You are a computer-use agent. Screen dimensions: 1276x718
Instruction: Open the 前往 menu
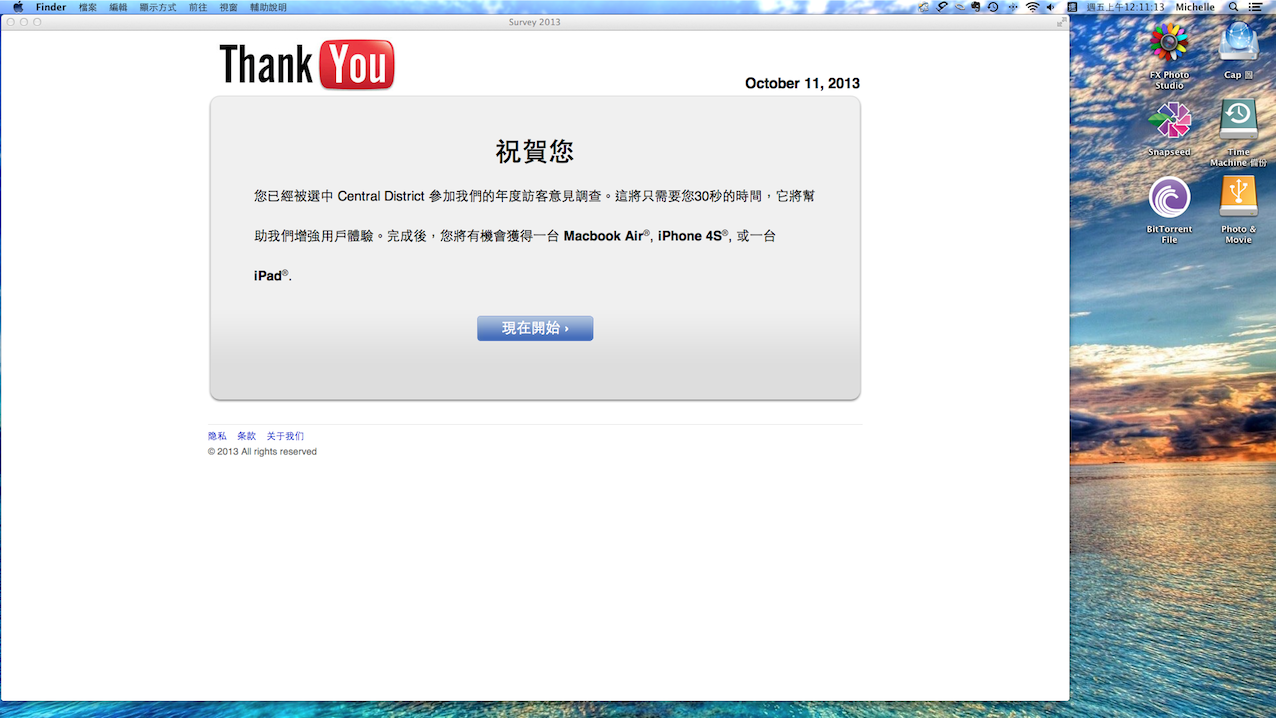tap(198, 7)
